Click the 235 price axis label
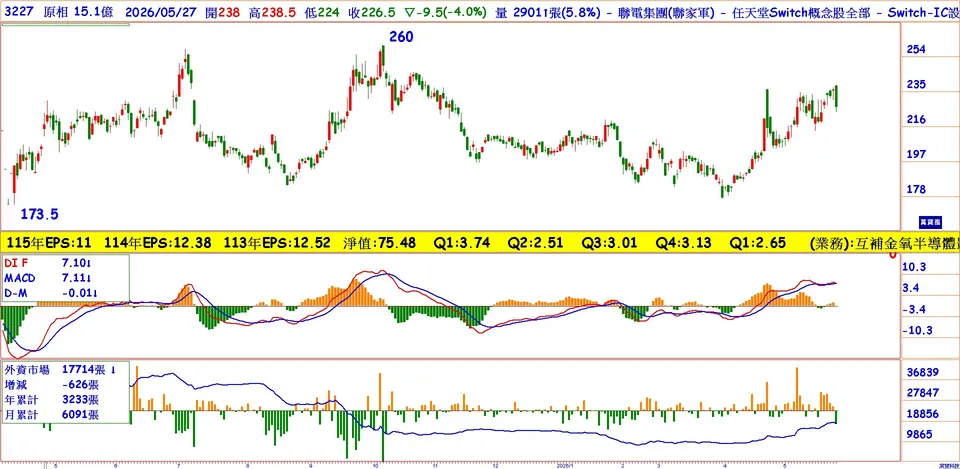Screen dimensions: 960x469 tap(916, 84)
